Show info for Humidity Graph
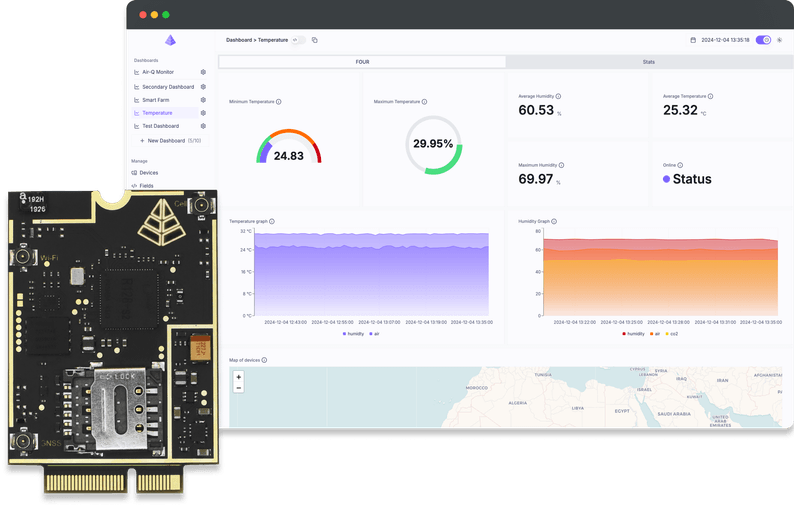This screenshot has width=794, height=512. 554,221
